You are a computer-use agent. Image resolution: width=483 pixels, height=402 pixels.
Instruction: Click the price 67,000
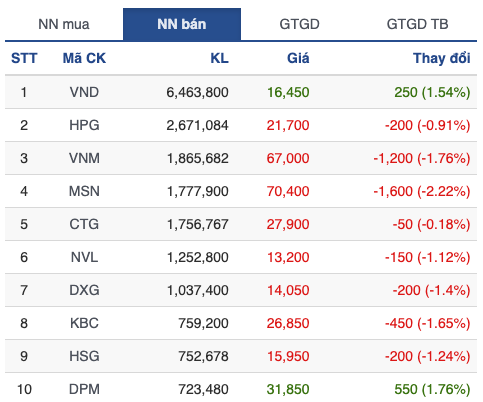(288, 158)
